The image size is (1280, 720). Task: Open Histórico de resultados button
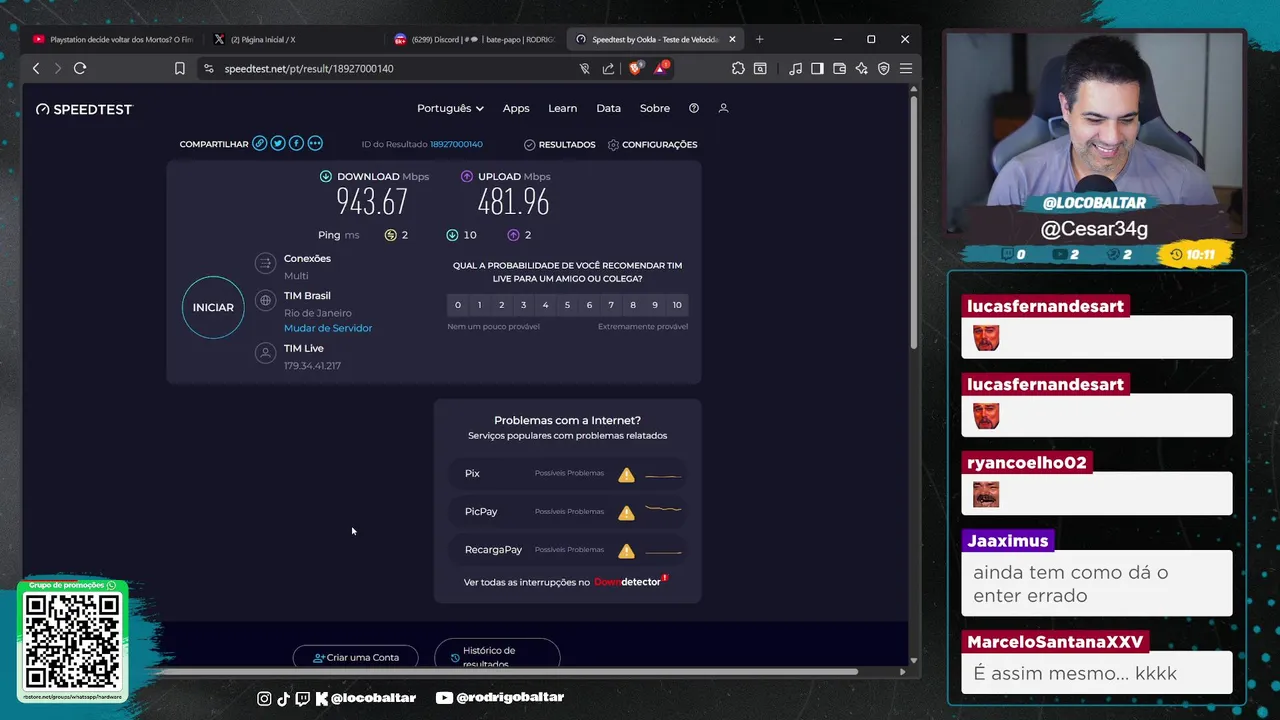[497, 656]
